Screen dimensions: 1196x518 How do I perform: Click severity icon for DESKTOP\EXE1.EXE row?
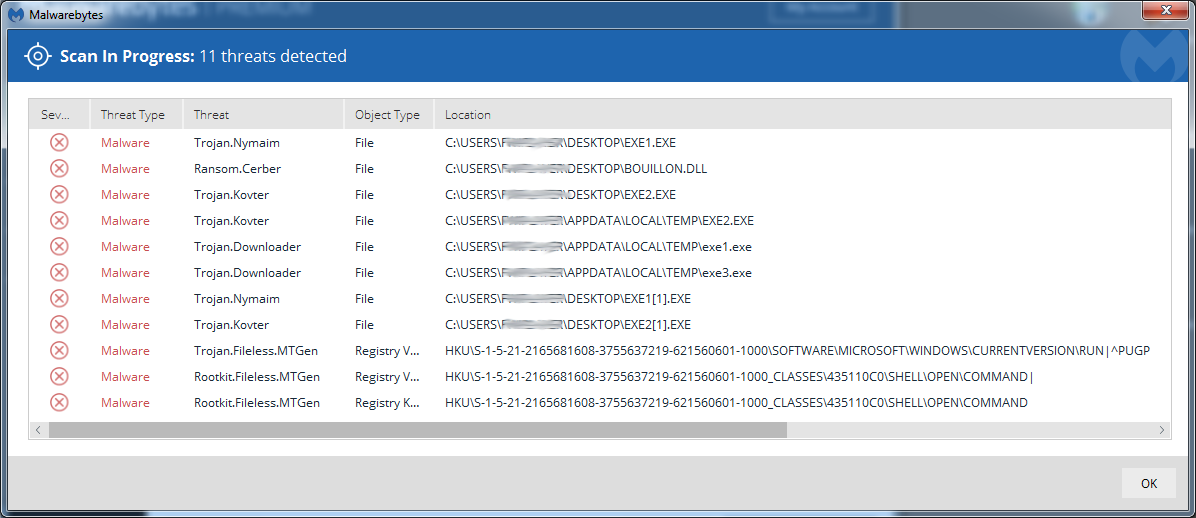pos(59,143)
